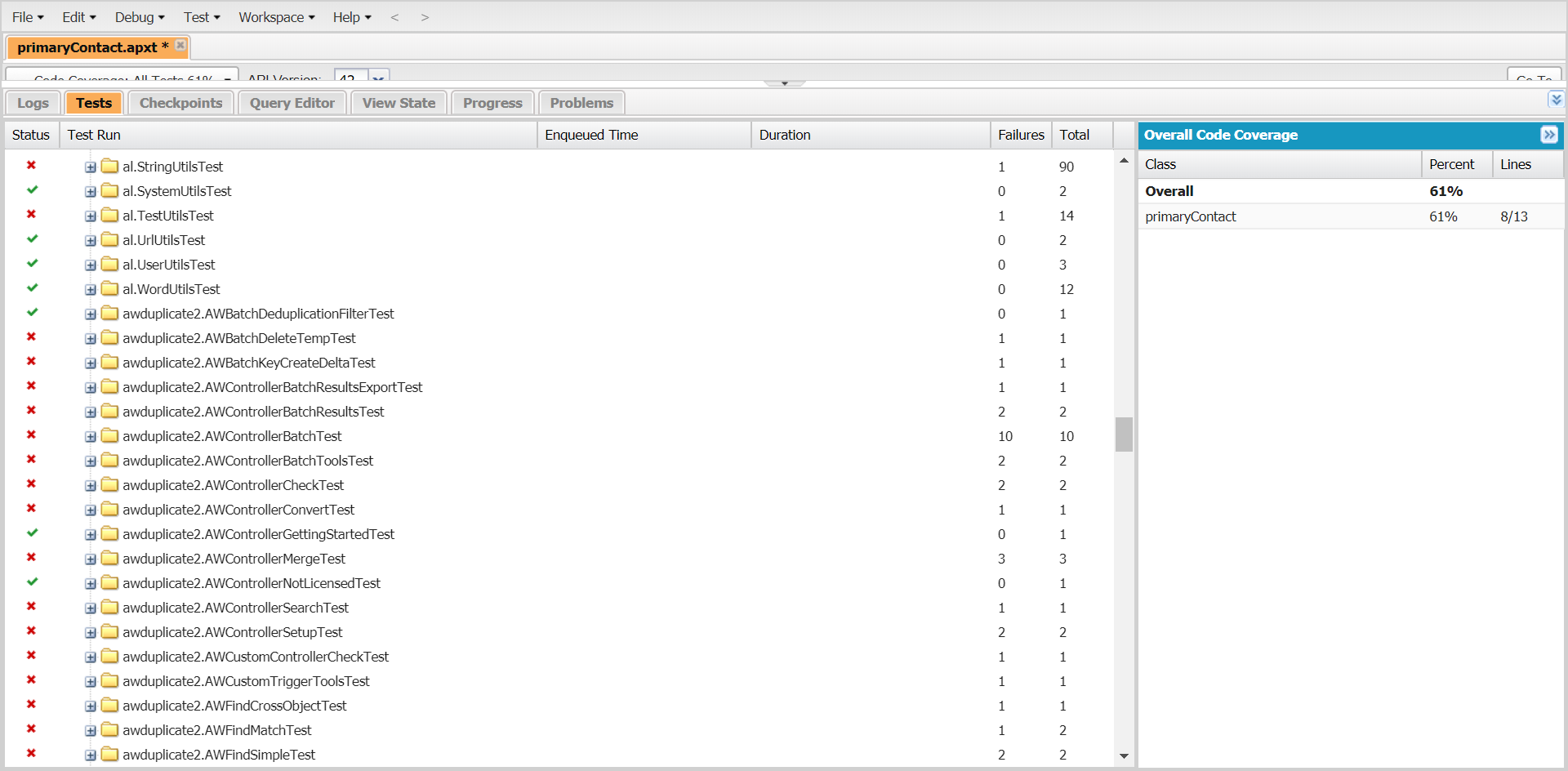Click the double-chevron icon on Overall Code Coverage header

(x=1549, y=135)
